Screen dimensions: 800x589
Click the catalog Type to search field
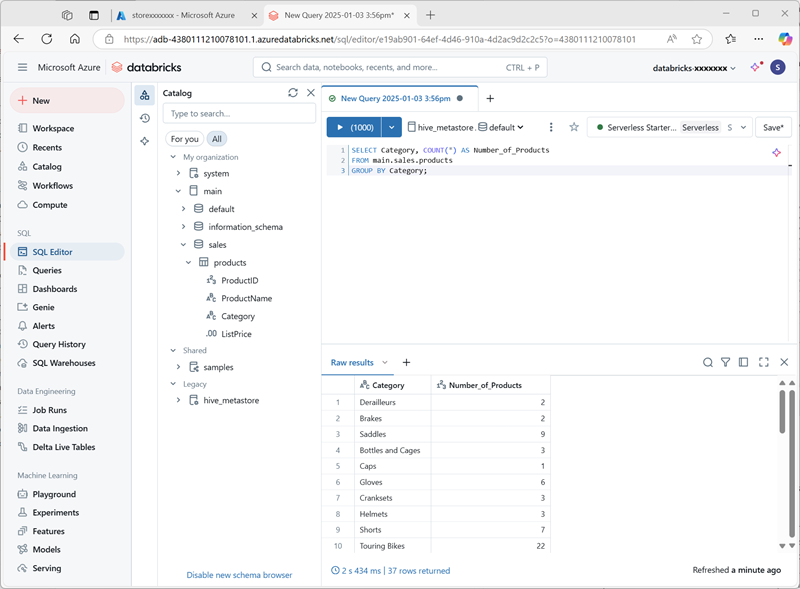(x=239, y=113)
